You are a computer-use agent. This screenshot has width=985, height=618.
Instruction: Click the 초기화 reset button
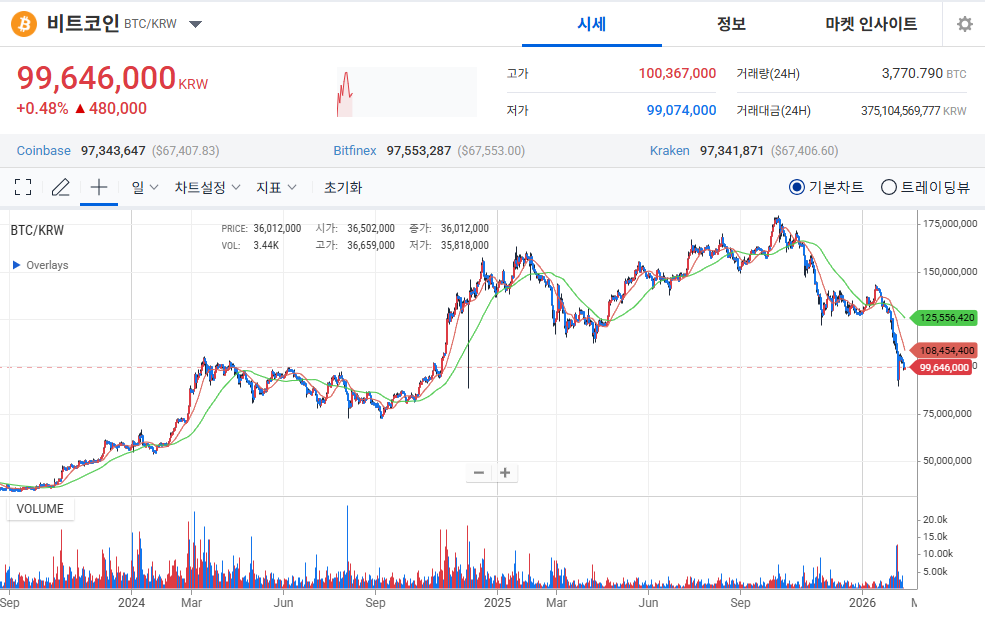[342, 187]
